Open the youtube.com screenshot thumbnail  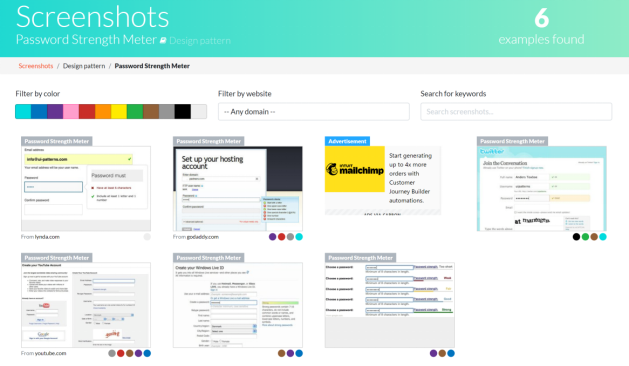[86, 305]
